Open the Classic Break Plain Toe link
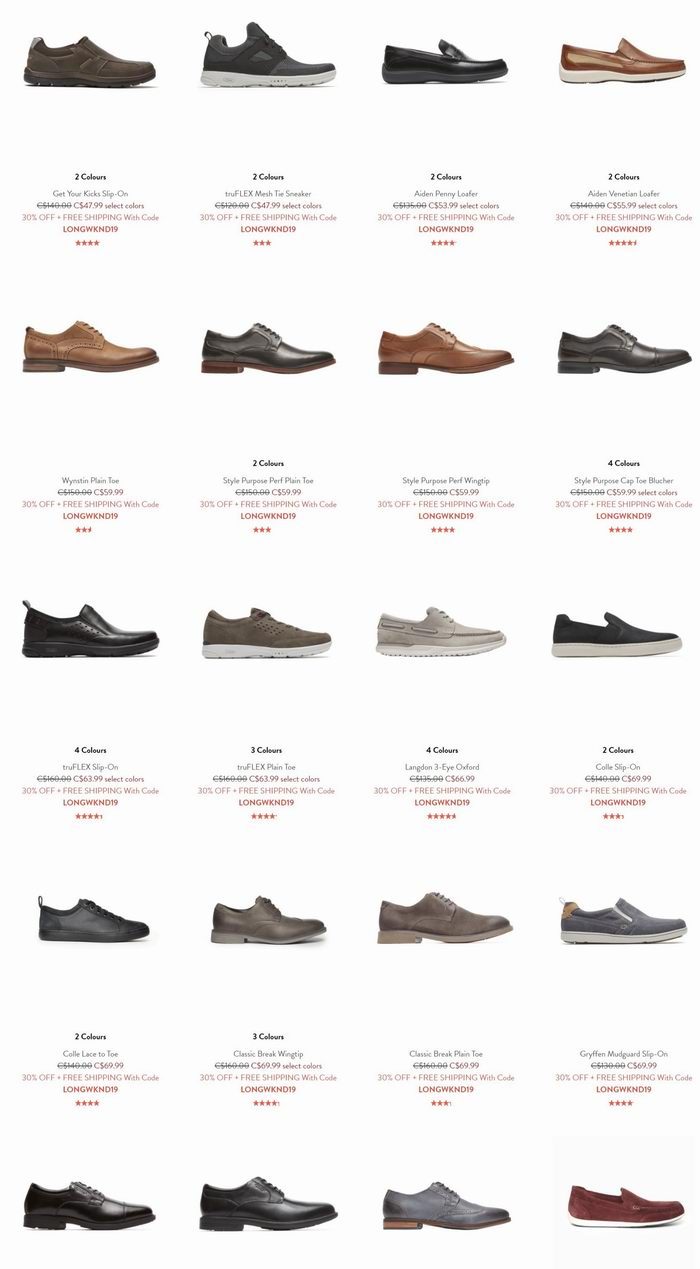This screenshot has height=1269, width=700. (446, 1054)
